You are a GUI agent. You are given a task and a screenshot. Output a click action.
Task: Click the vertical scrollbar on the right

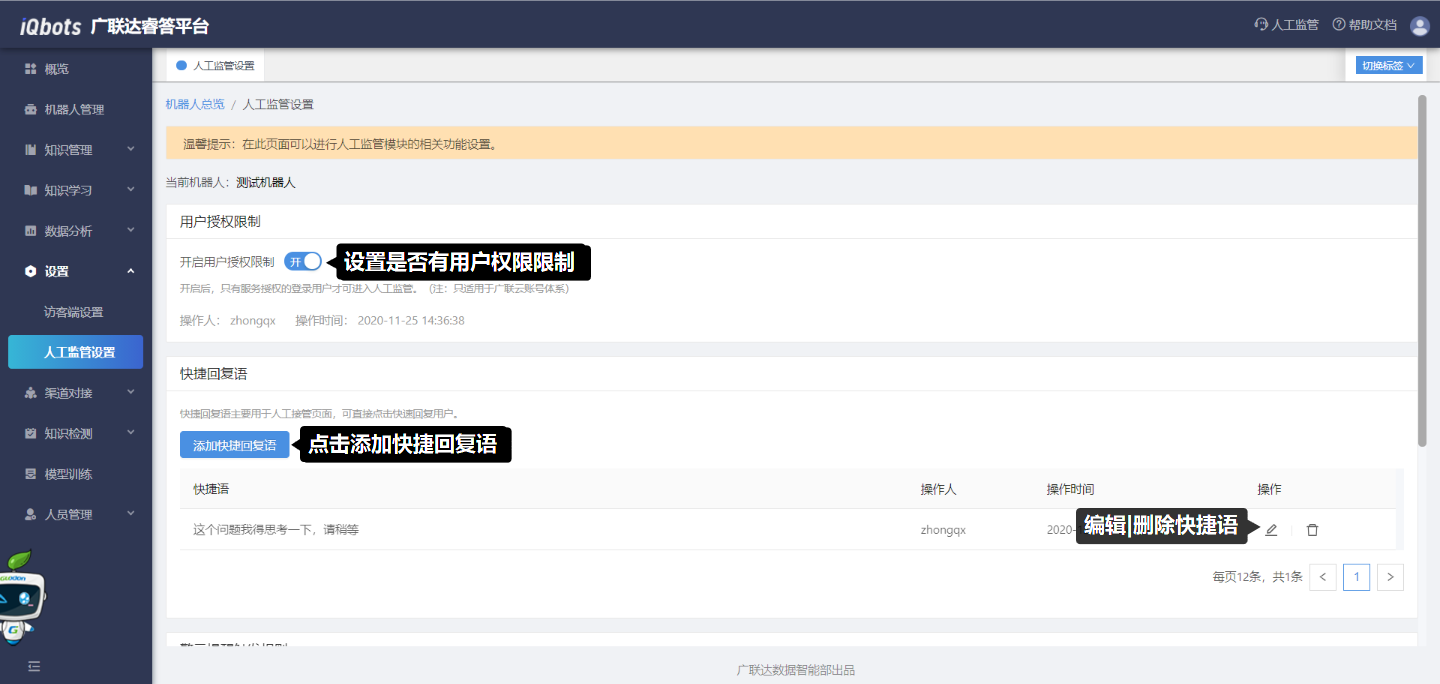pyautogui.click(x=1422, y=270)
